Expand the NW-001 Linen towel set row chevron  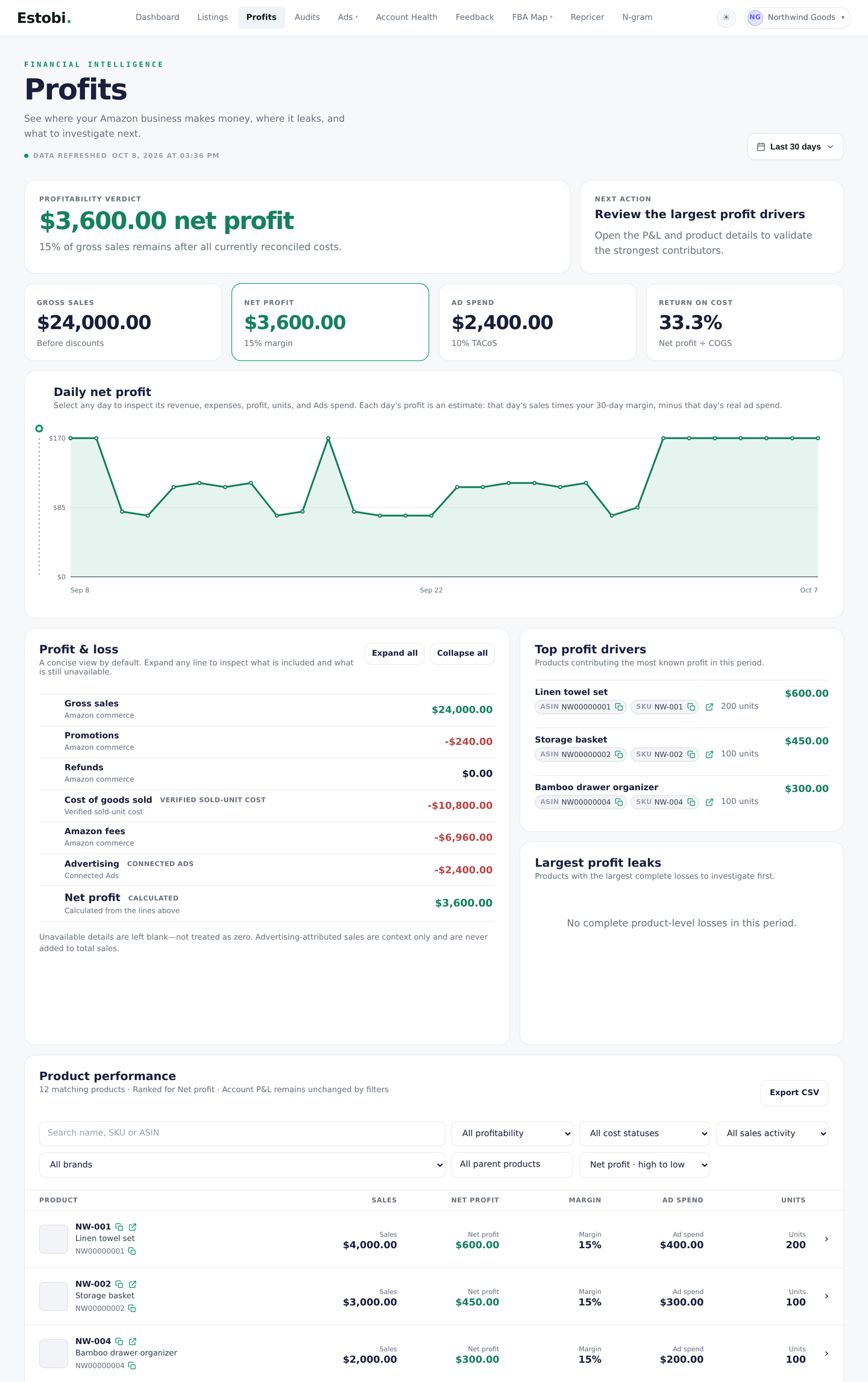click(826, 1239)
